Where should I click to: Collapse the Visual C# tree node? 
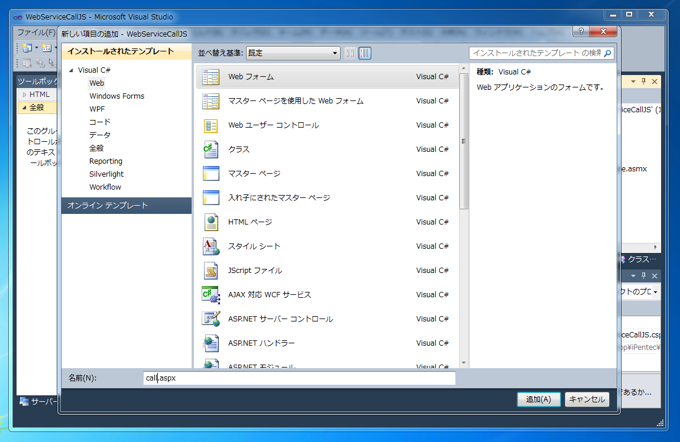[71, 70]
